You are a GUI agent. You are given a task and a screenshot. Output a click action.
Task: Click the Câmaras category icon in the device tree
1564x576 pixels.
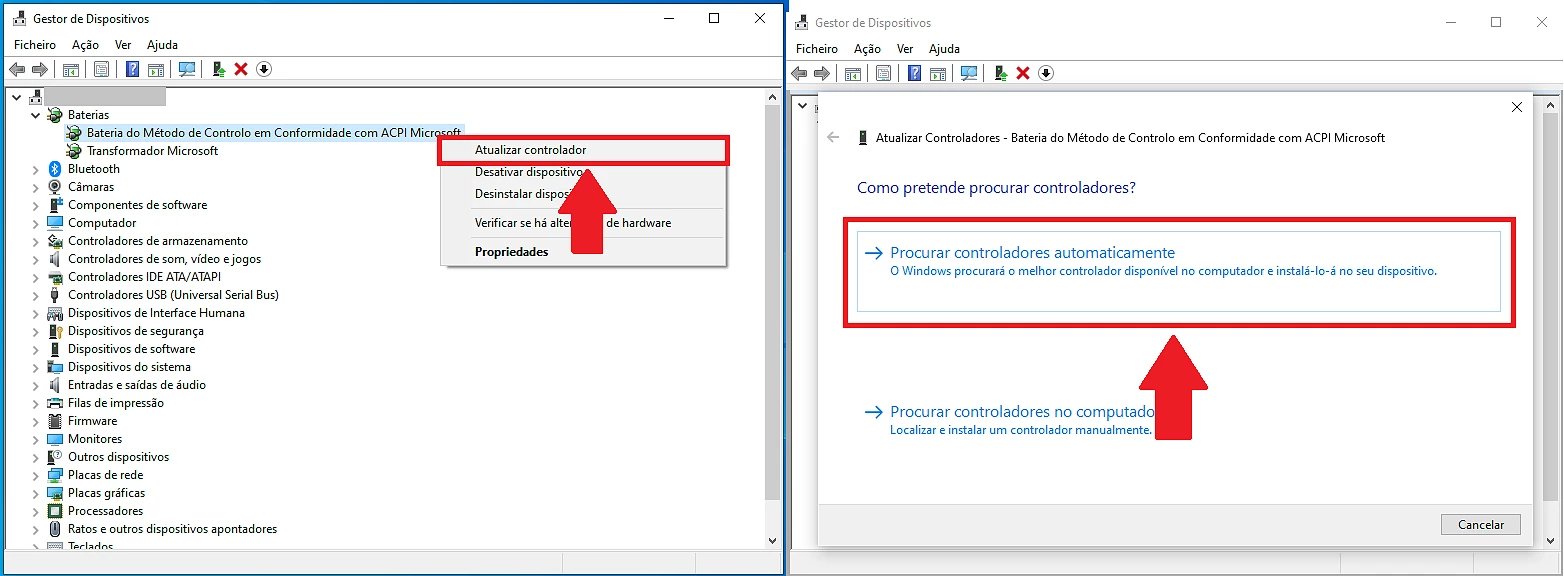coord(55,187)
